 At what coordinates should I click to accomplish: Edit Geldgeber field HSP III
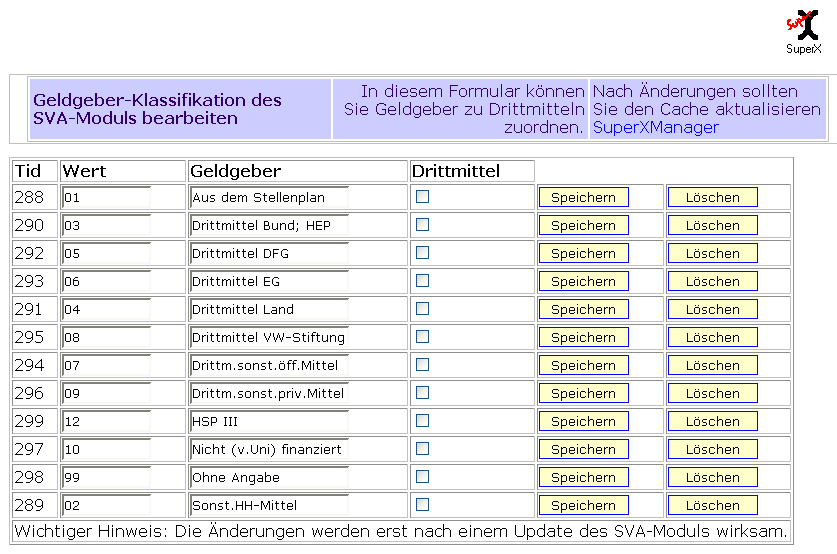click(x=269, y=422)
